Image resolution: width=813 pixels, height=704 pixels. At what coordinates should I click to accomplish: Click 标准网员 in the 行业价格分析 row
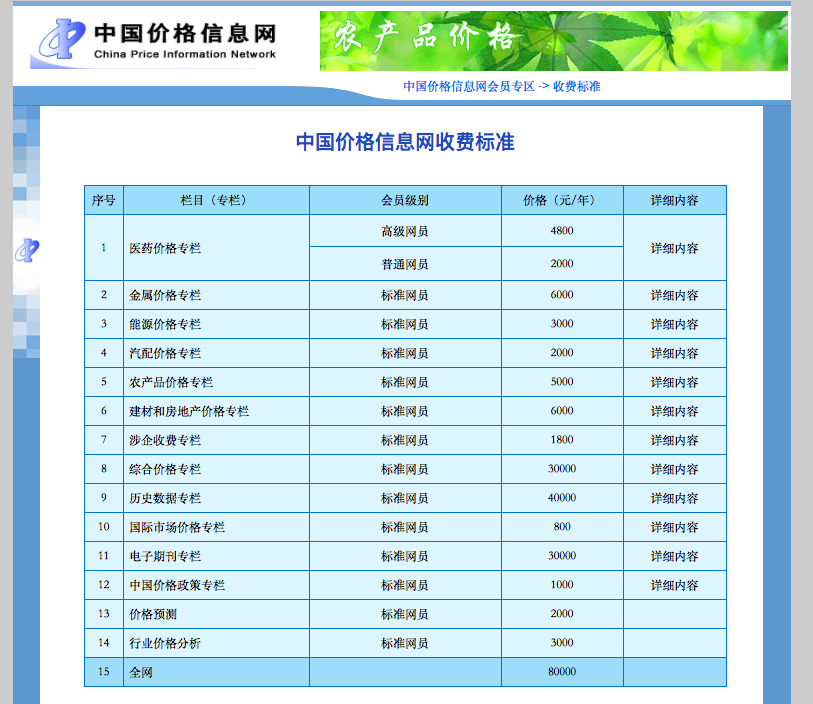point(405,644)
